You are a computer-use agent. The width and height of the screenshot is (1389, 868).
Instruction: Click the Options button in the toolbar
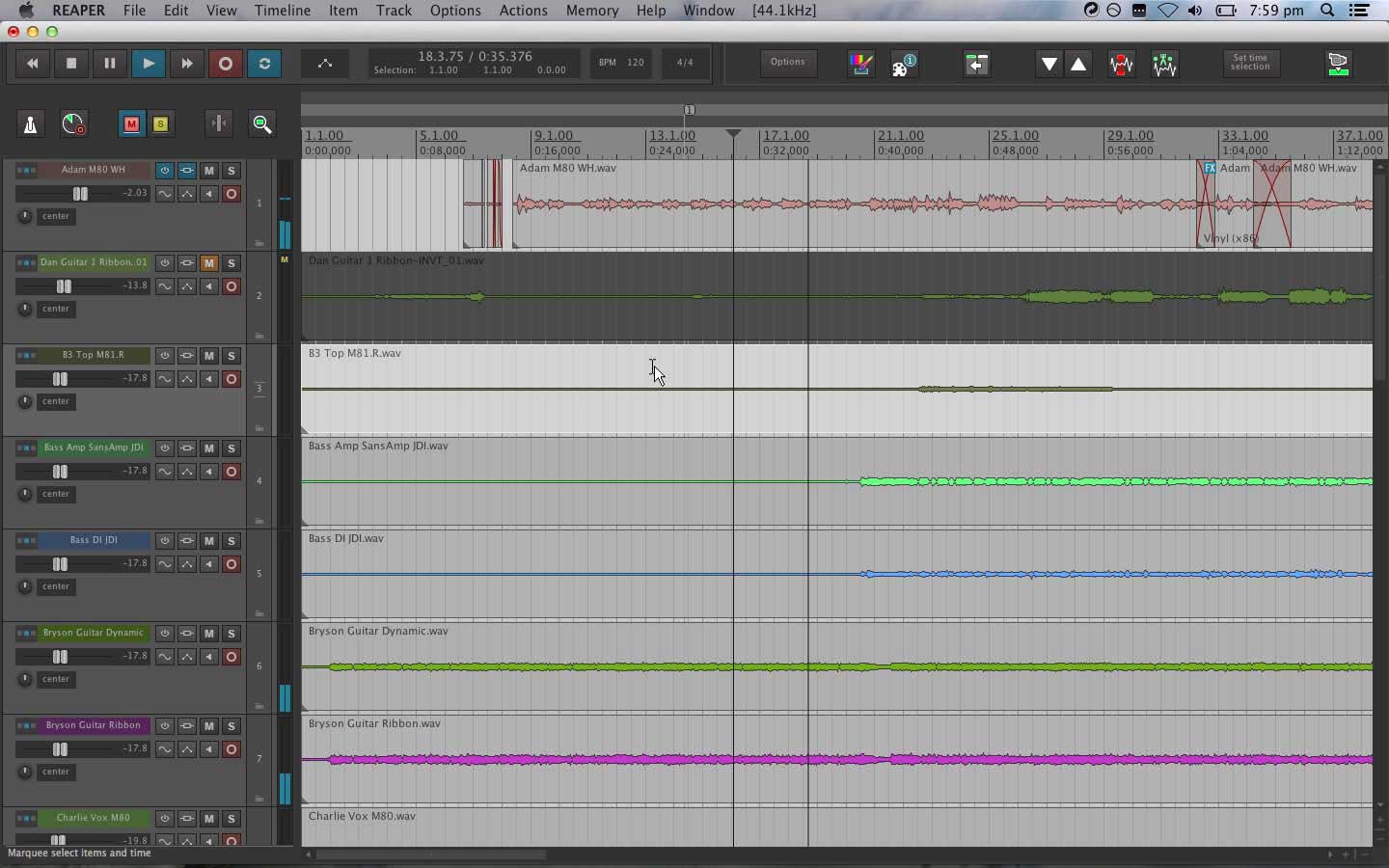787,63
